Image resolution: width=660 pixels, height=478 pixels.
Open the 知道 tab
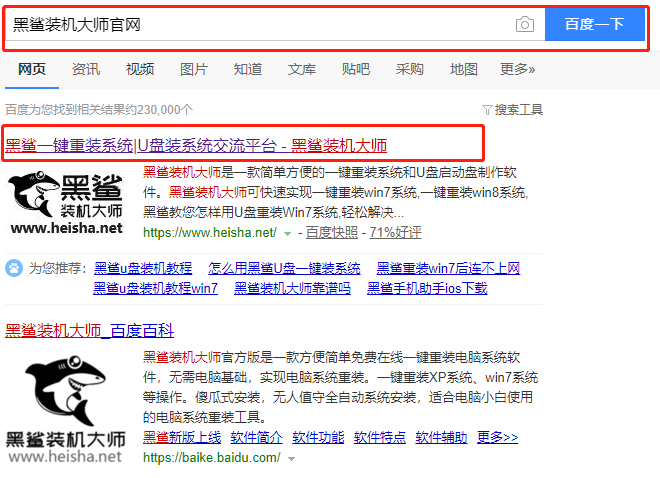pyautogui.click(x=248, y=69)
